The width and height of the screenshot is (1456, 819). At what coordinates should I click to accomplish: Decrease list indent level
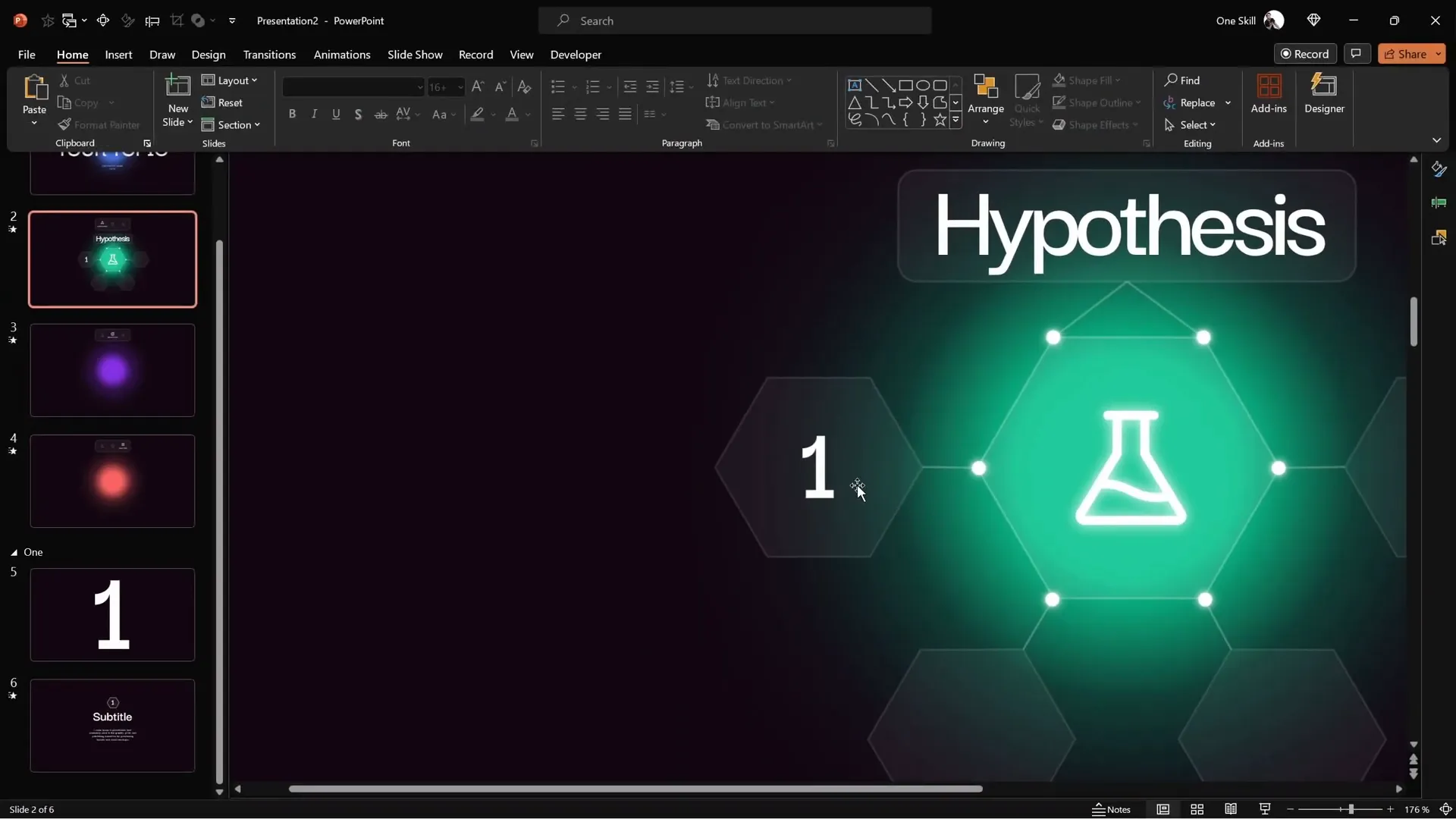(x=629, y=86)
